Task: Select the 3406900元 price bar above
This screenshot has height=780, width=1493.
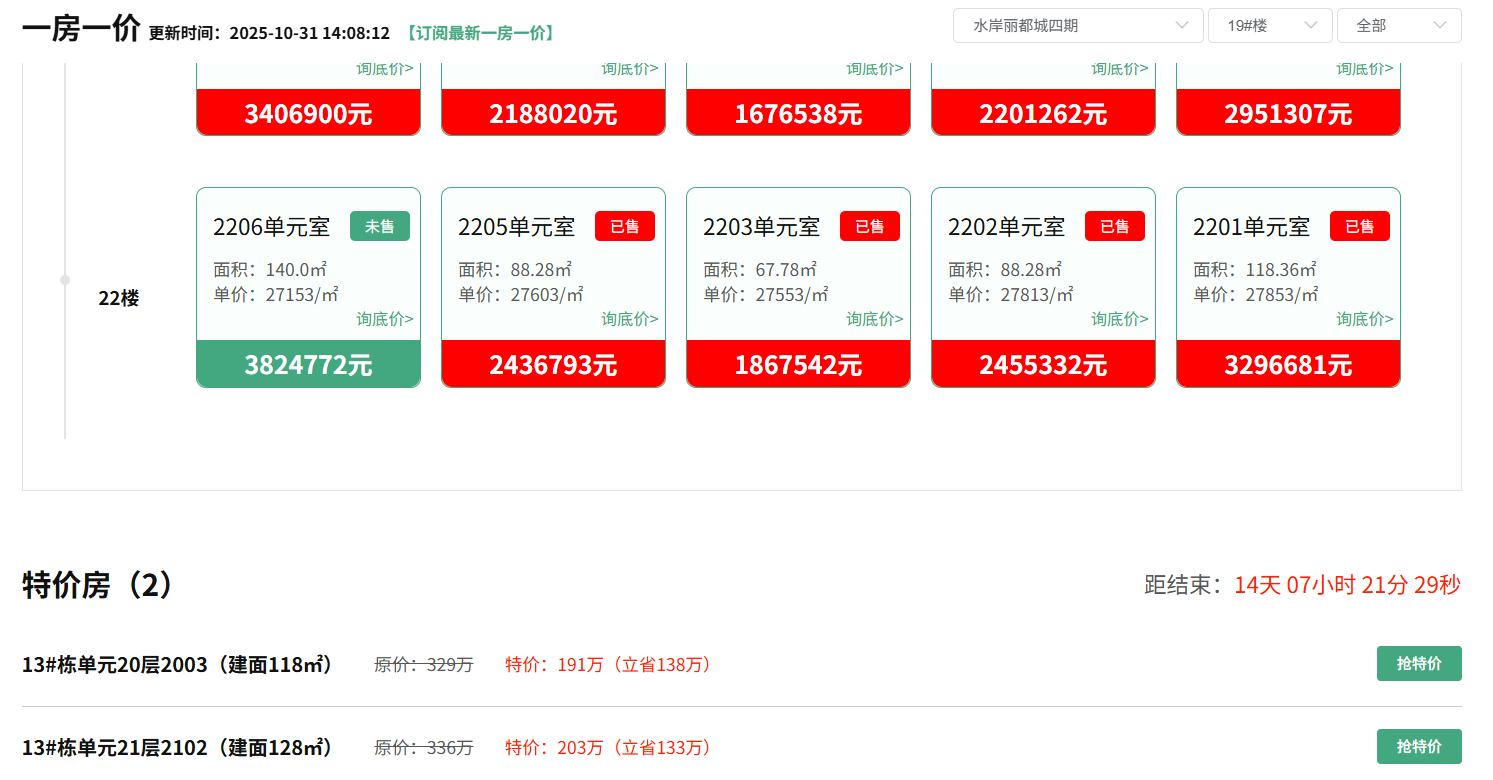Action: 308,113
